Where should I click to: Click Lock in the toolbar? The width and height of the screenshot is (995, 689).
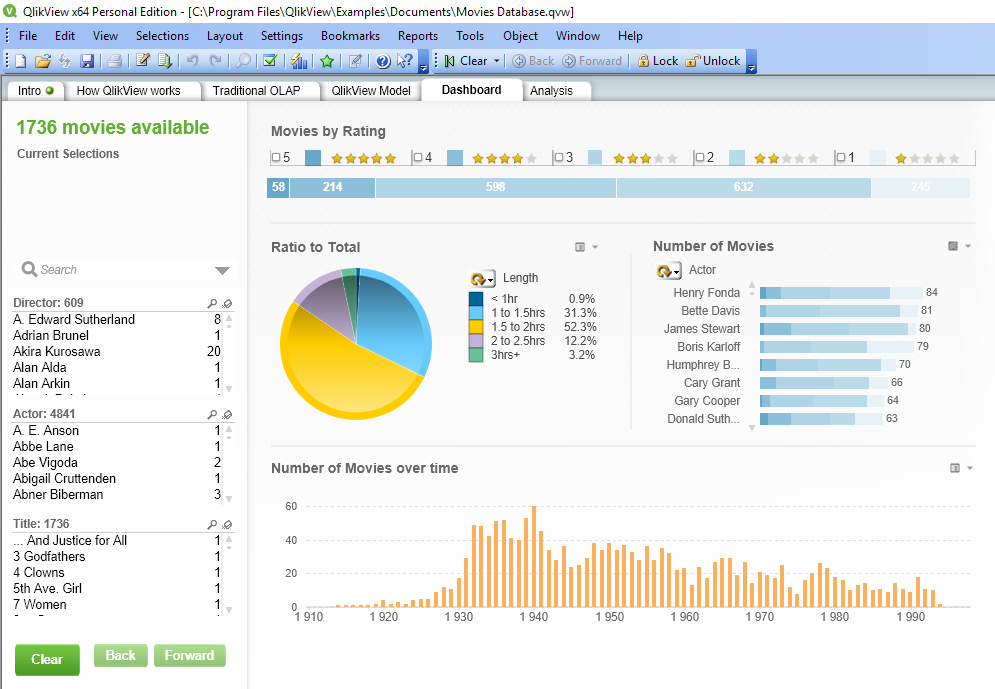click(658, 61)
